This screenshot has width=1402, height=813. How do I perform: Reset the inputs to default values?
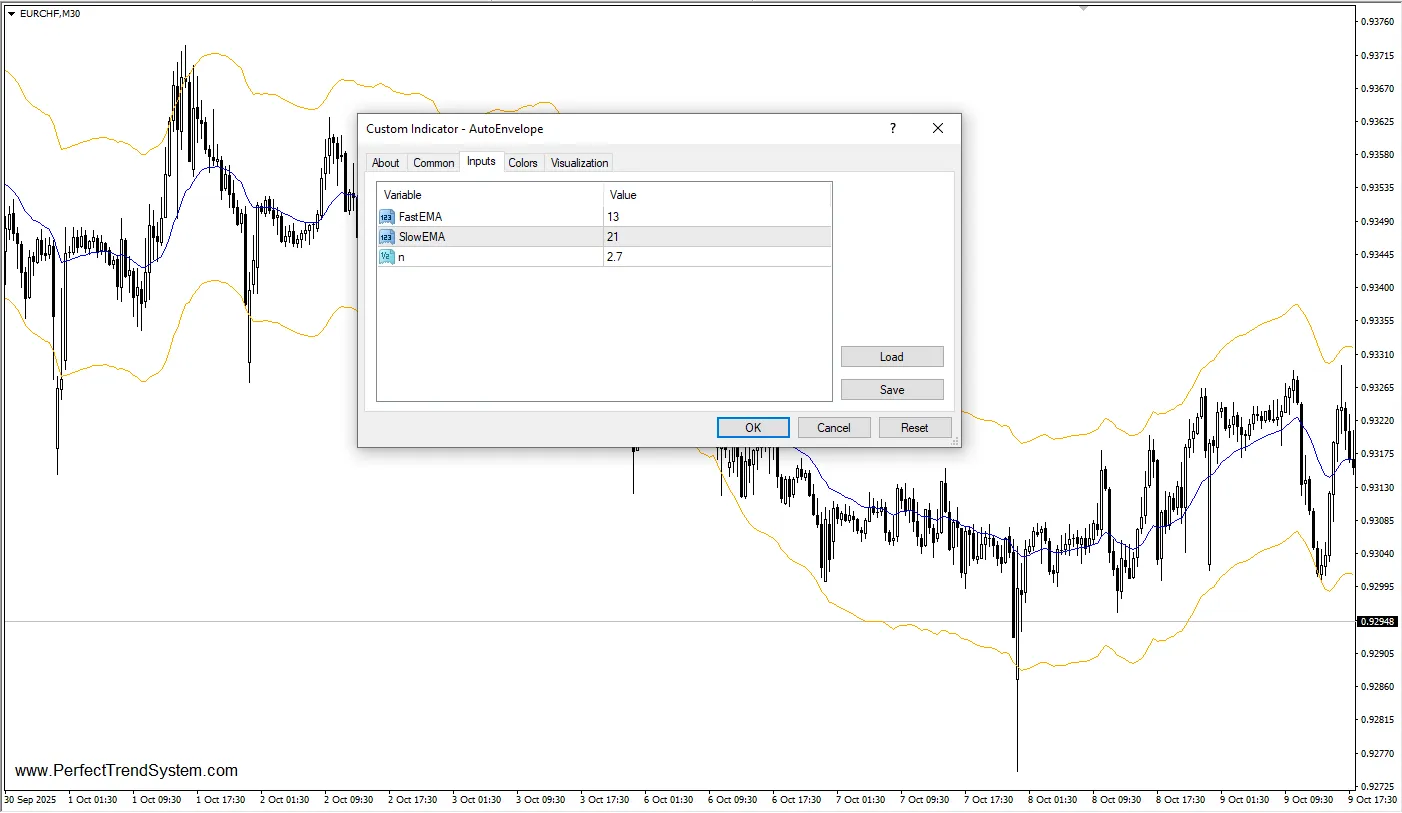tap(914, 428)
